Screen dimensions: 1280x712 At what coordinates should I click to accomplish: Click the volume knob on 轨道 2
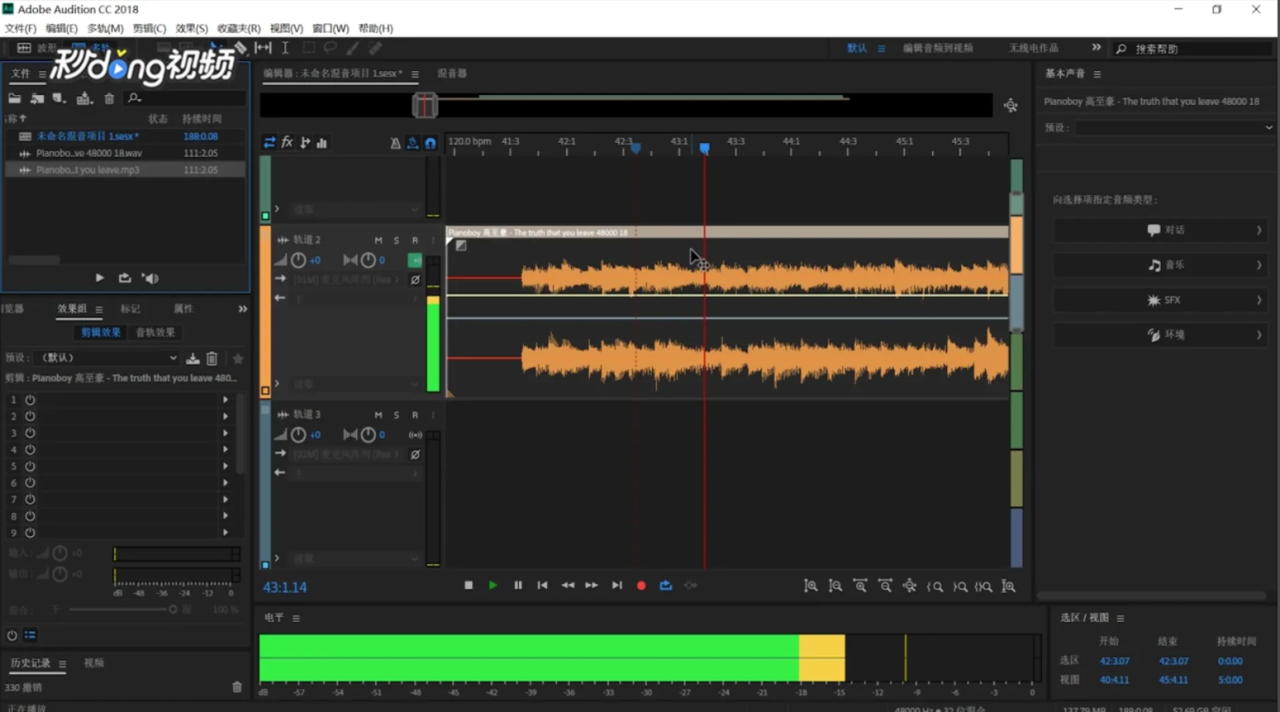point(298,261)
